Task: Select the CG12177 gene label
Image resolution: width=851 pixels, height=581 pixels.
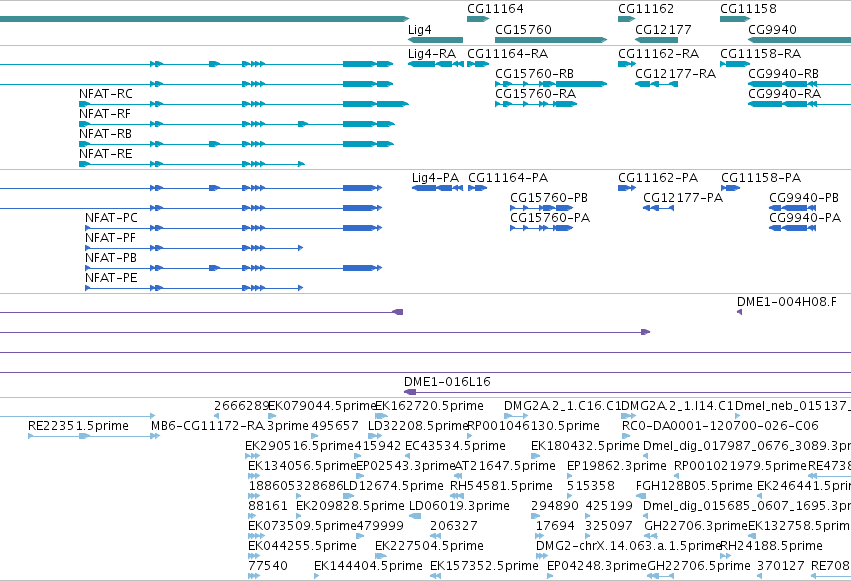Action: click(x=663, y=30)
